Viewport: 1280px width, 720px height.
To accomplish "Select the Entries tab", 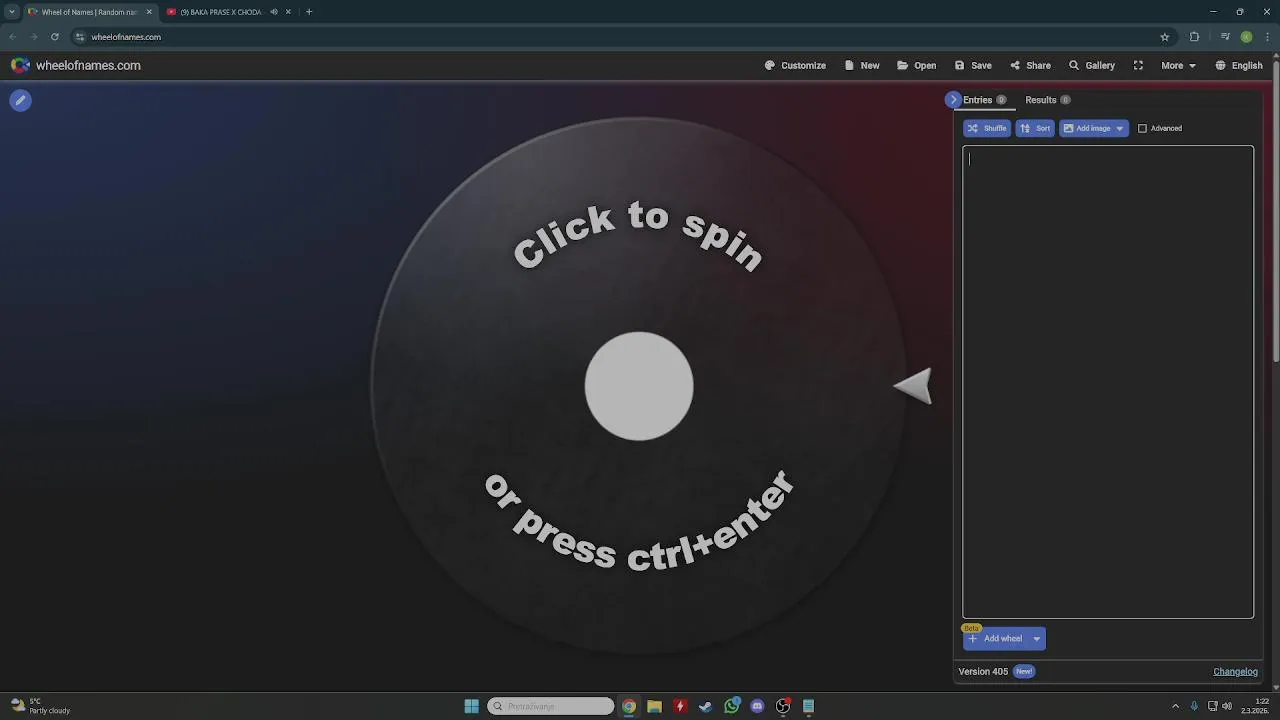I will click(984, 100).
